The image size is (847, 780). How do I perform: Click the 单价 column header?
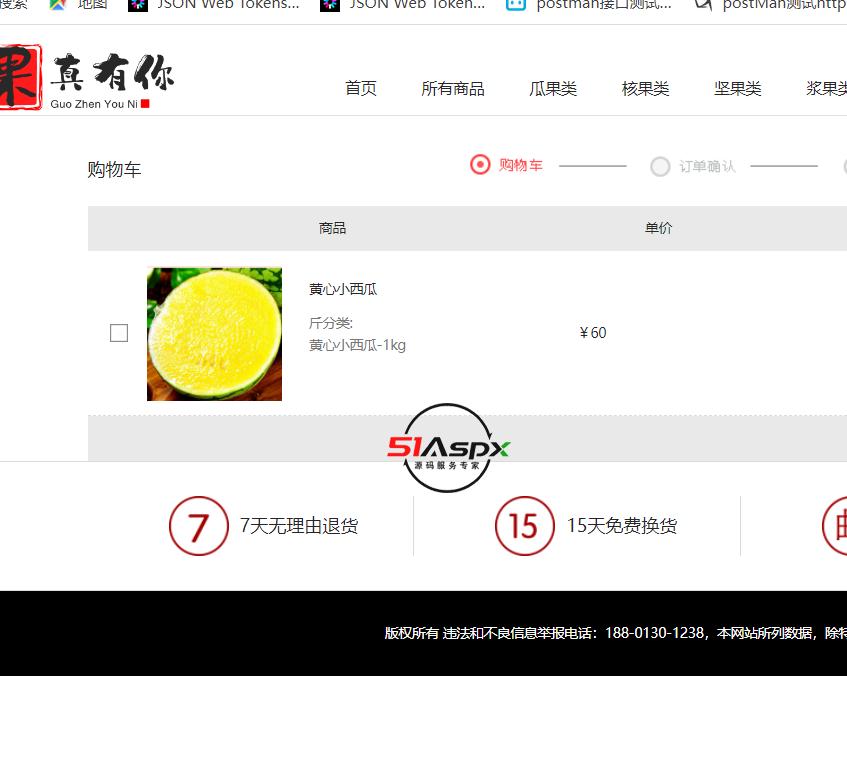(658, 228)
